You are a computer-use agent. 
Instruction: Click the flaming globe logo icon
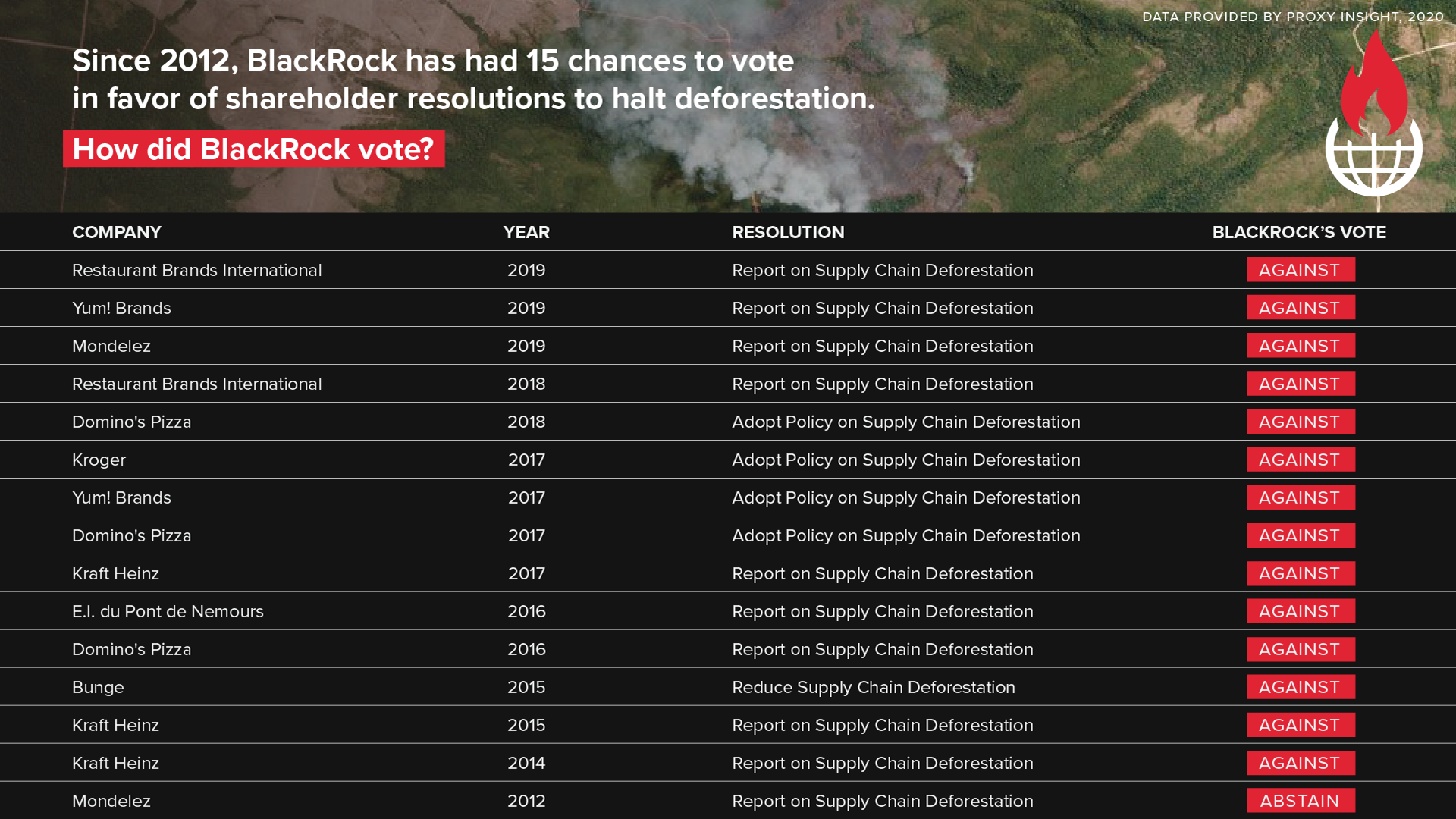point(1373,112)
